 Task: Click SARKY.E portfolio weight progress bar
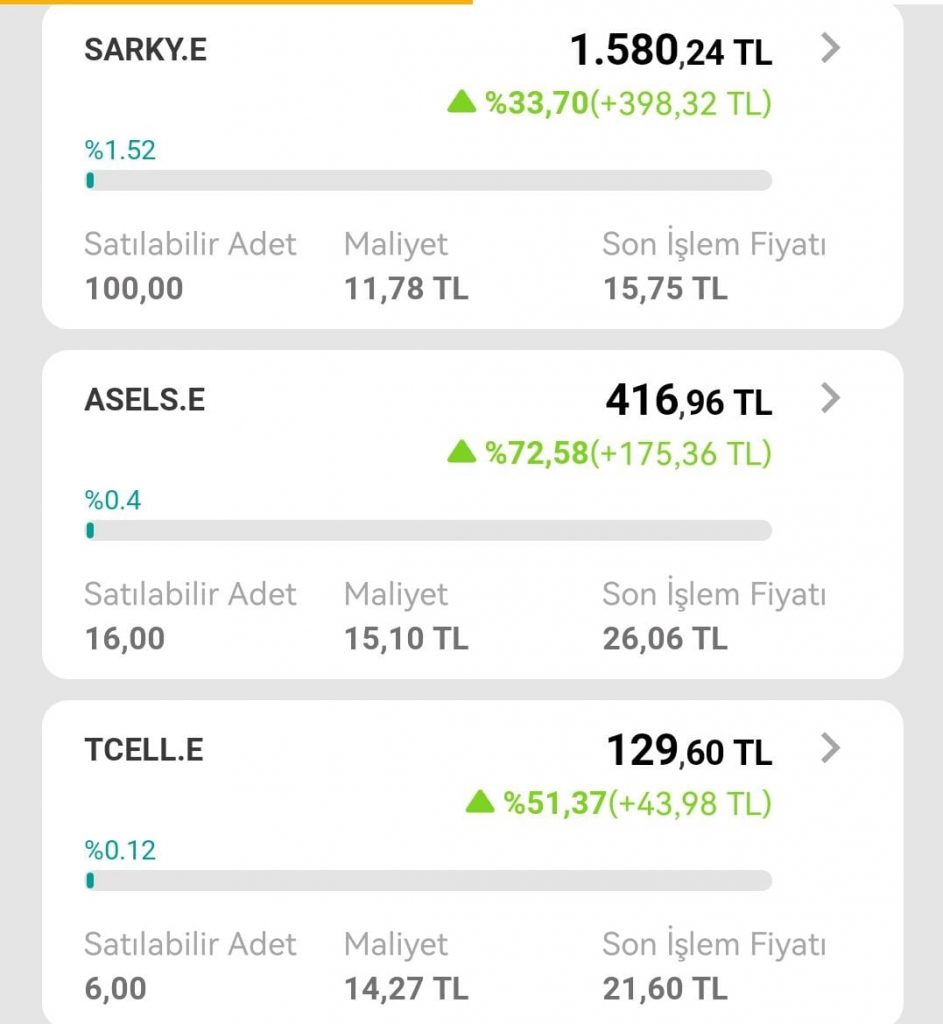coord(428,180)
